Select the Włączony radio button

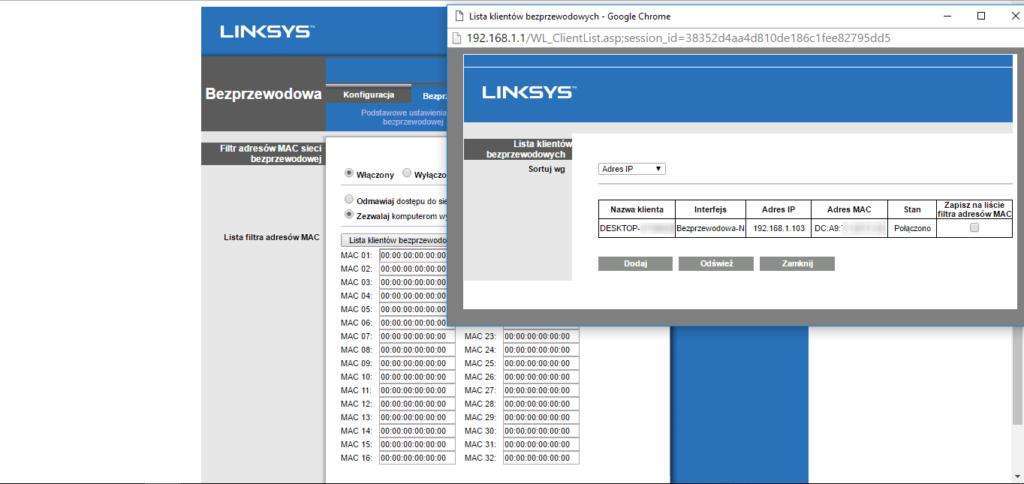pyautogui.click(x=349, y=173)
